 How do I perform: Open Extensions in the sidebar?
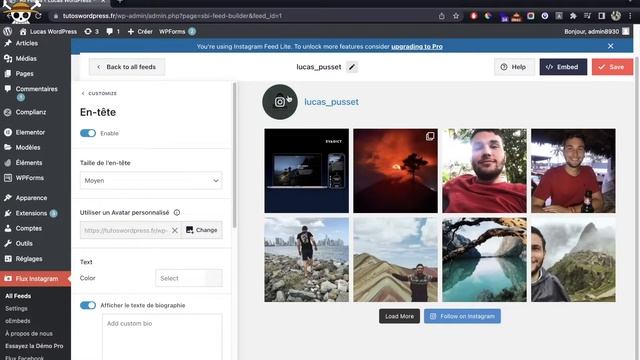click(x=31, y=213)
